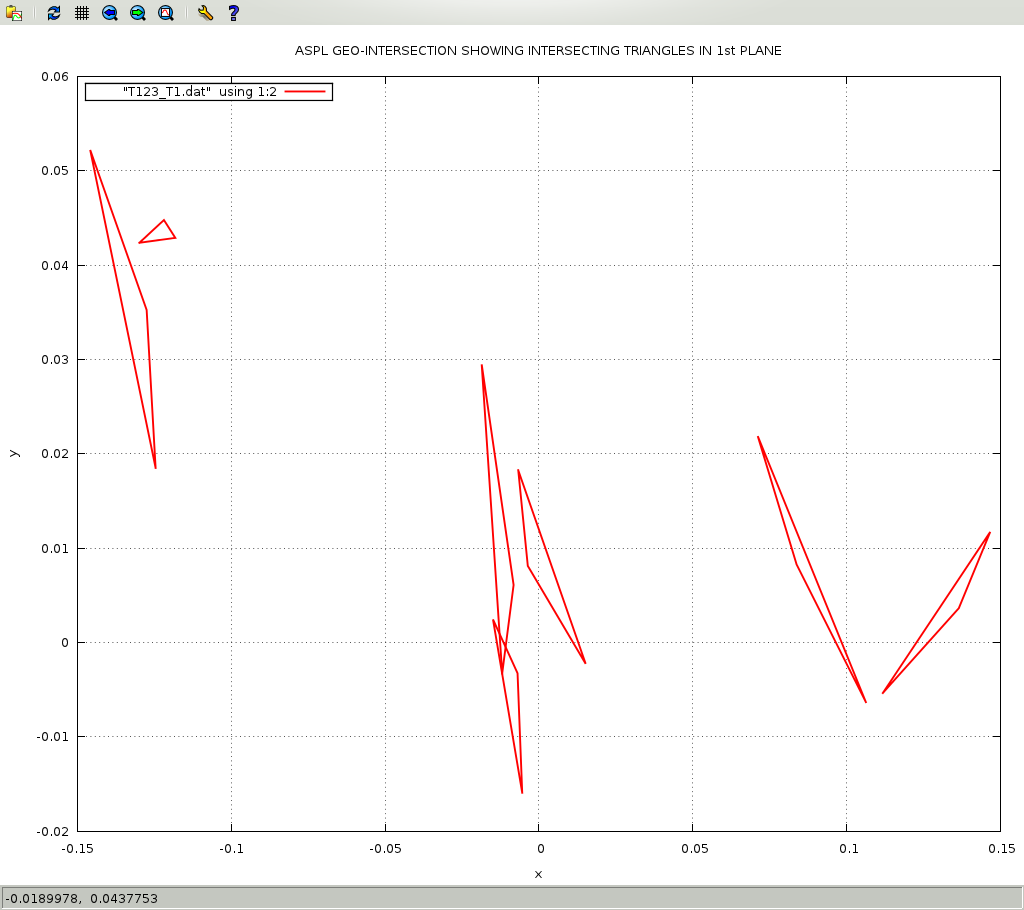Click the -0.01 tick label on the y-axis

pyautogui.click(x=52, y=737)
